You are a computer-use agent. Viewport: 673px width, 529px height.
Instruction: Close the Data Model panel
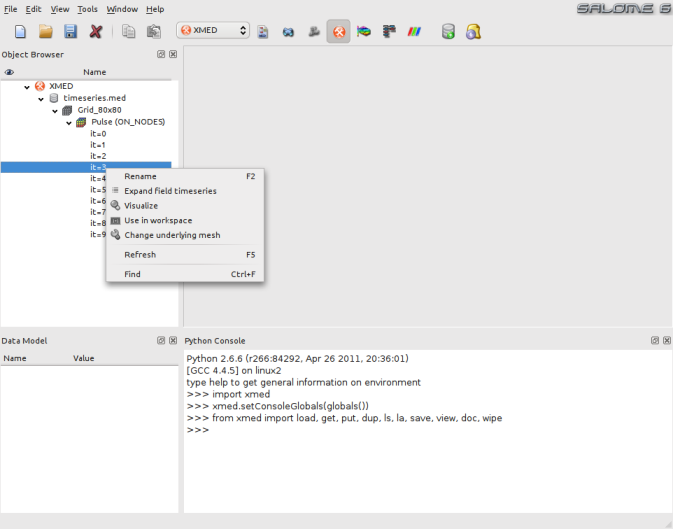[x=173, y=341]
